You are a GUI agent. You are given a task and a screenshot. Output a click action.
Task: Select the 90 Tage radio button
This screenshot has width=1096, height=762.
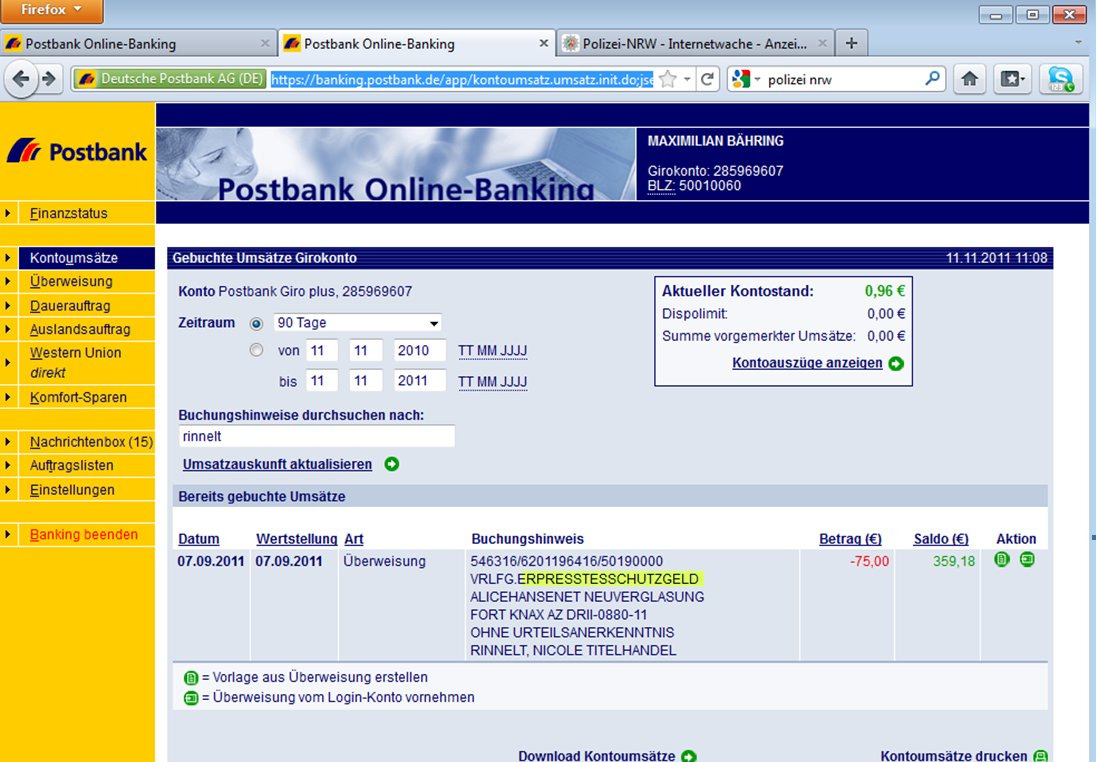pos(257,323)
